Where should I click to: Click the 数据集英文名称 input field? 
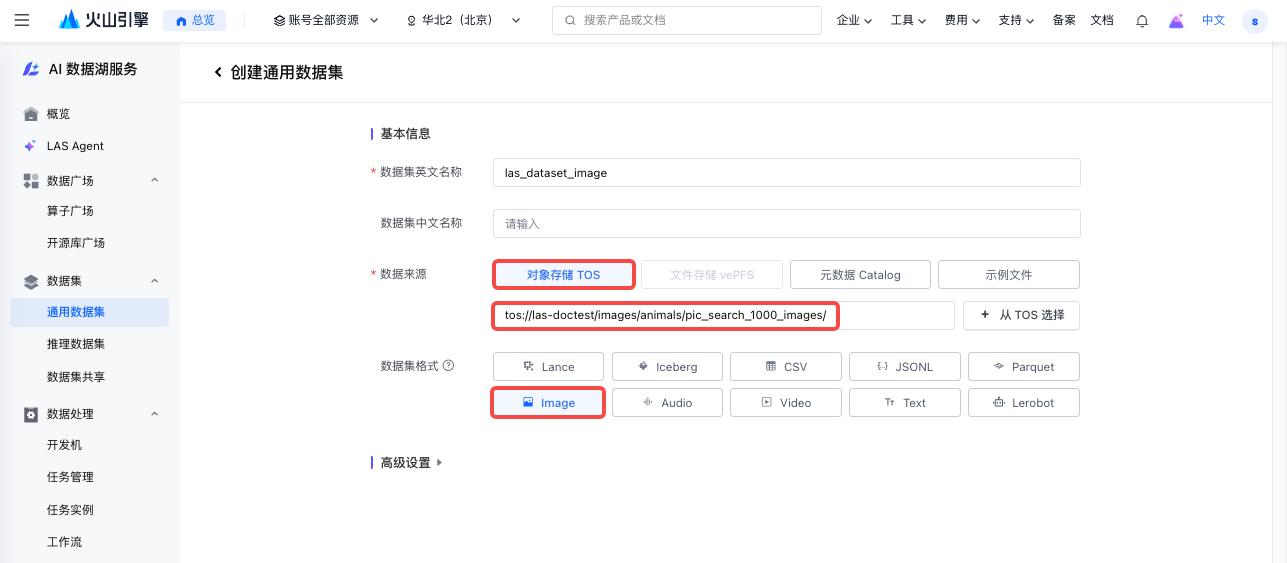(787, 172)
